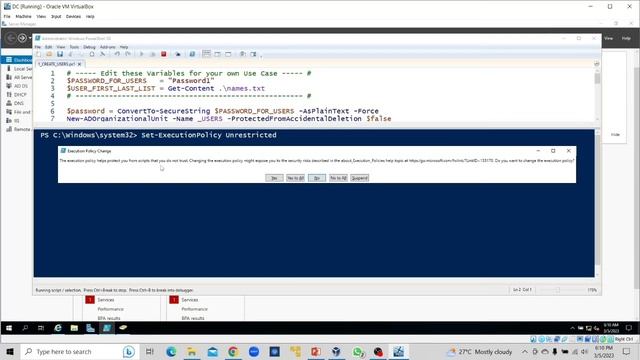The width and height of the screenshot is (640, 360).
Task: Click the red Stop Operation button
Action: 164,54
